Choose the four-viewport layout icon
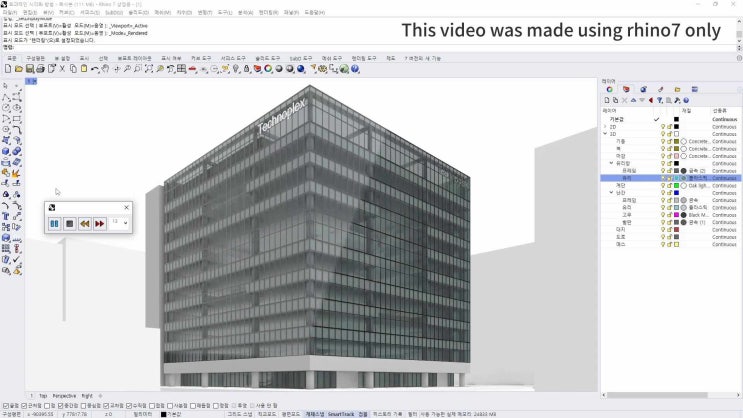The height and width of the screenshot is (418, 743). tap(181, 69)
